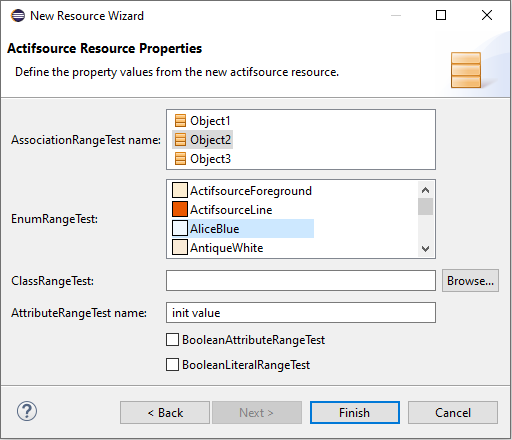Image resolution: width=512 pixels, height=440 pixels.
Task: Click the EnumRangeTest list scroll up arrow
Action: (x=425, y=190)
